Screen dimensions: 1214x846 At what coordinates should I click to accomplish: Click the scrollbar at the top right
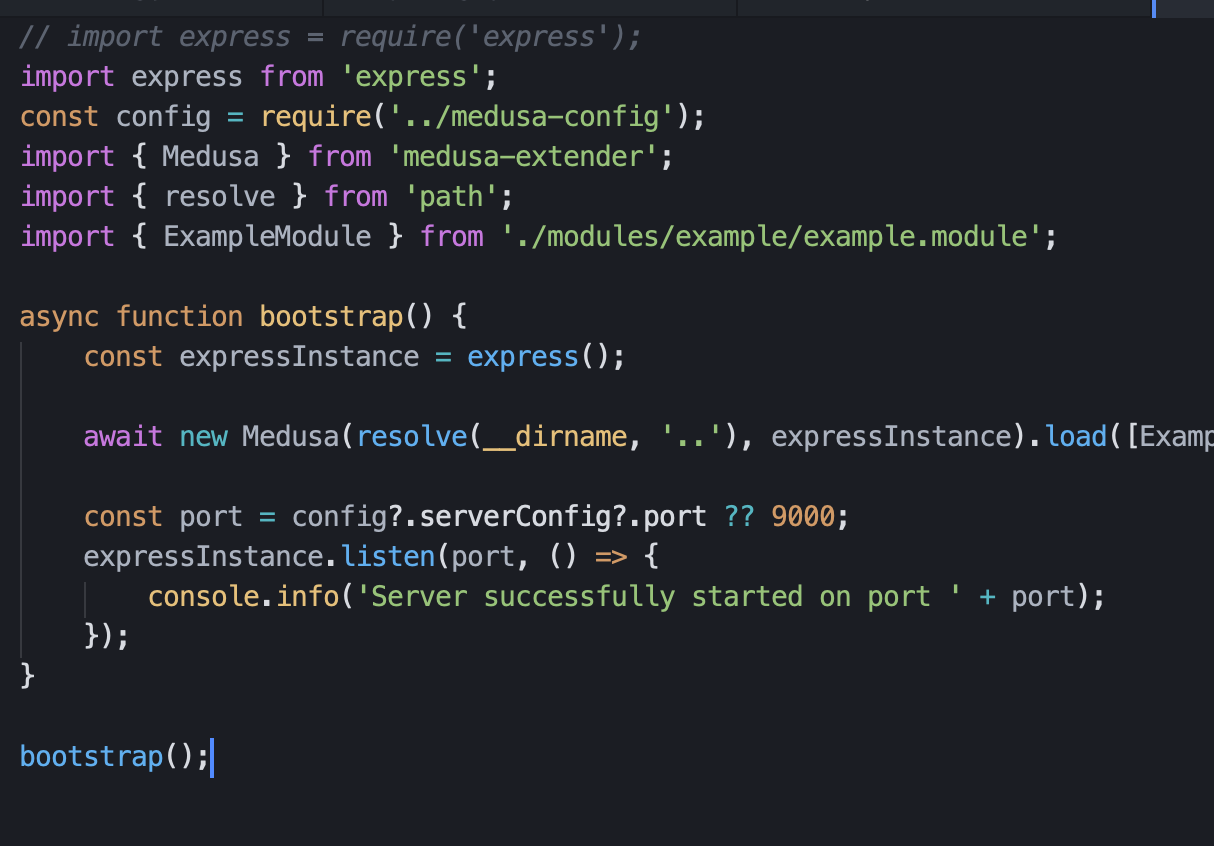pyautogui.click(x=1157, y=8)
